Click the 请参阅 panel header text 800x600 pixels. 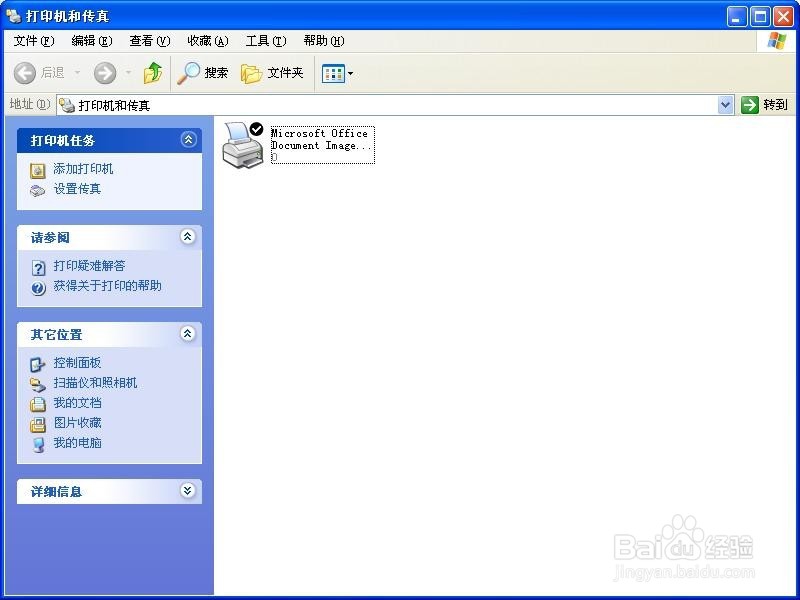point(50,238)
